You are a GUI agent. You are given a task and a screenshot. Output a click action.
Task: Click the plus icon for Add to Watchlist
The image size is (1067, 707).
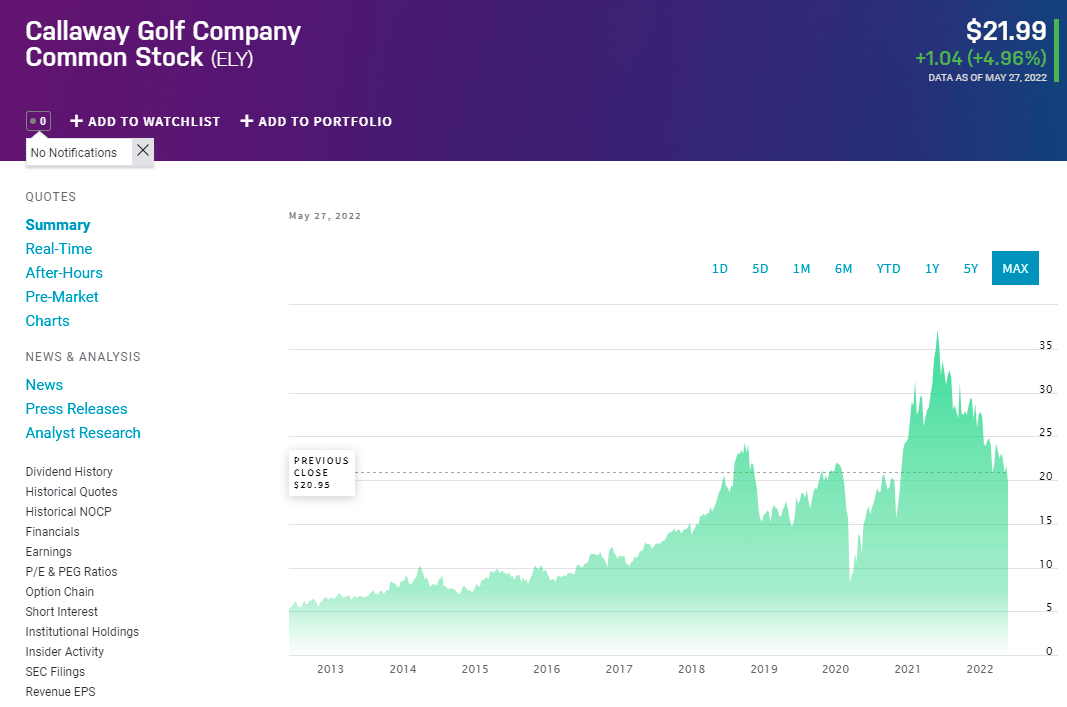click(x=76, y=121)
